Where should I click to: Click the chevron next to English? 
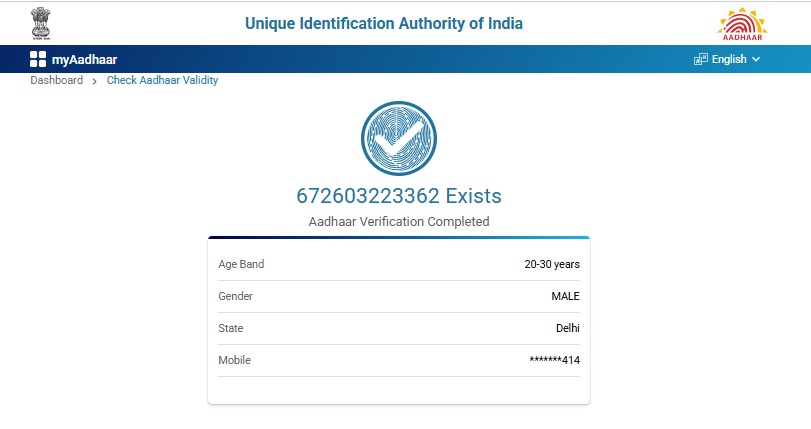point(756,59)
